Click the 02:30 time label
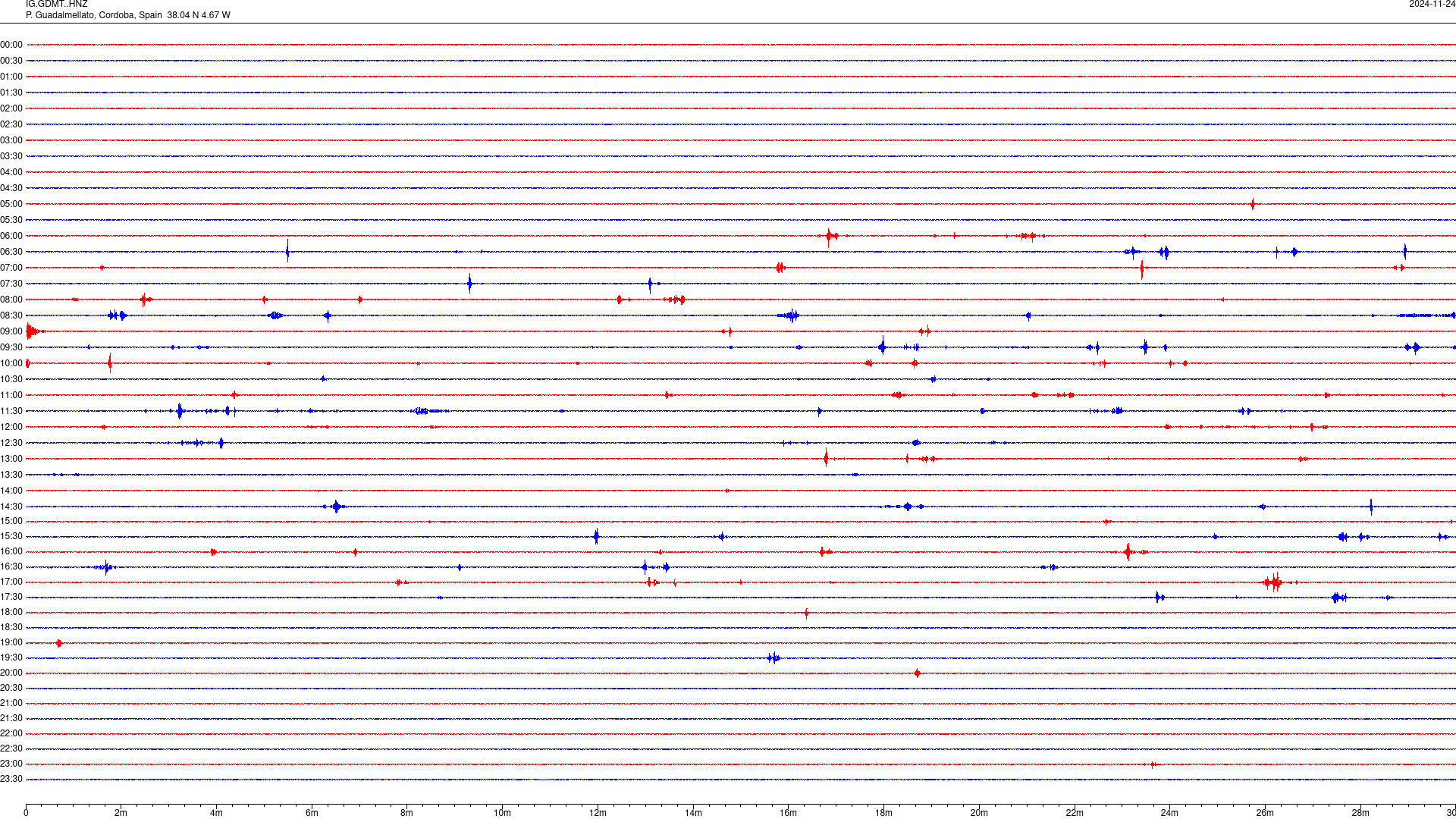The image size is (1456, 819). 11,124
